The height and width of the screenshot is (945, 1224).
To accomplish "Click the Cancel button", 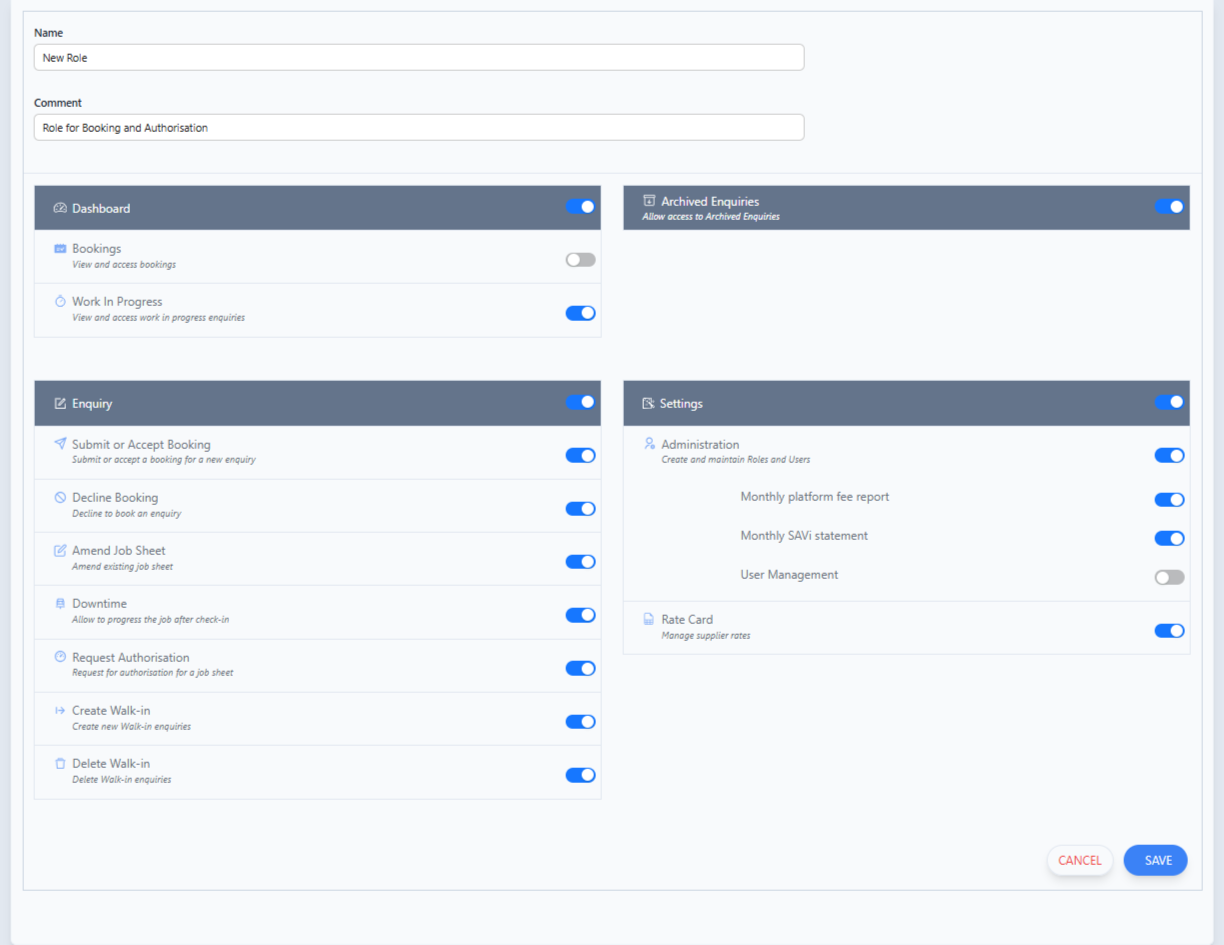I will click(1079, 860).
